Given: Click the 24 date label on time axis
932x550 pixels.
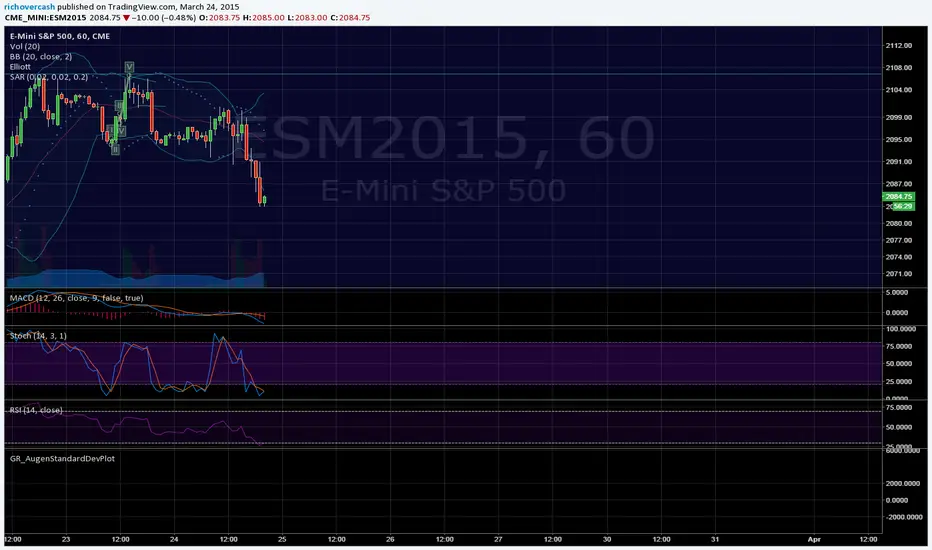Looking at the screenshot, I should [x=174, y=540].
